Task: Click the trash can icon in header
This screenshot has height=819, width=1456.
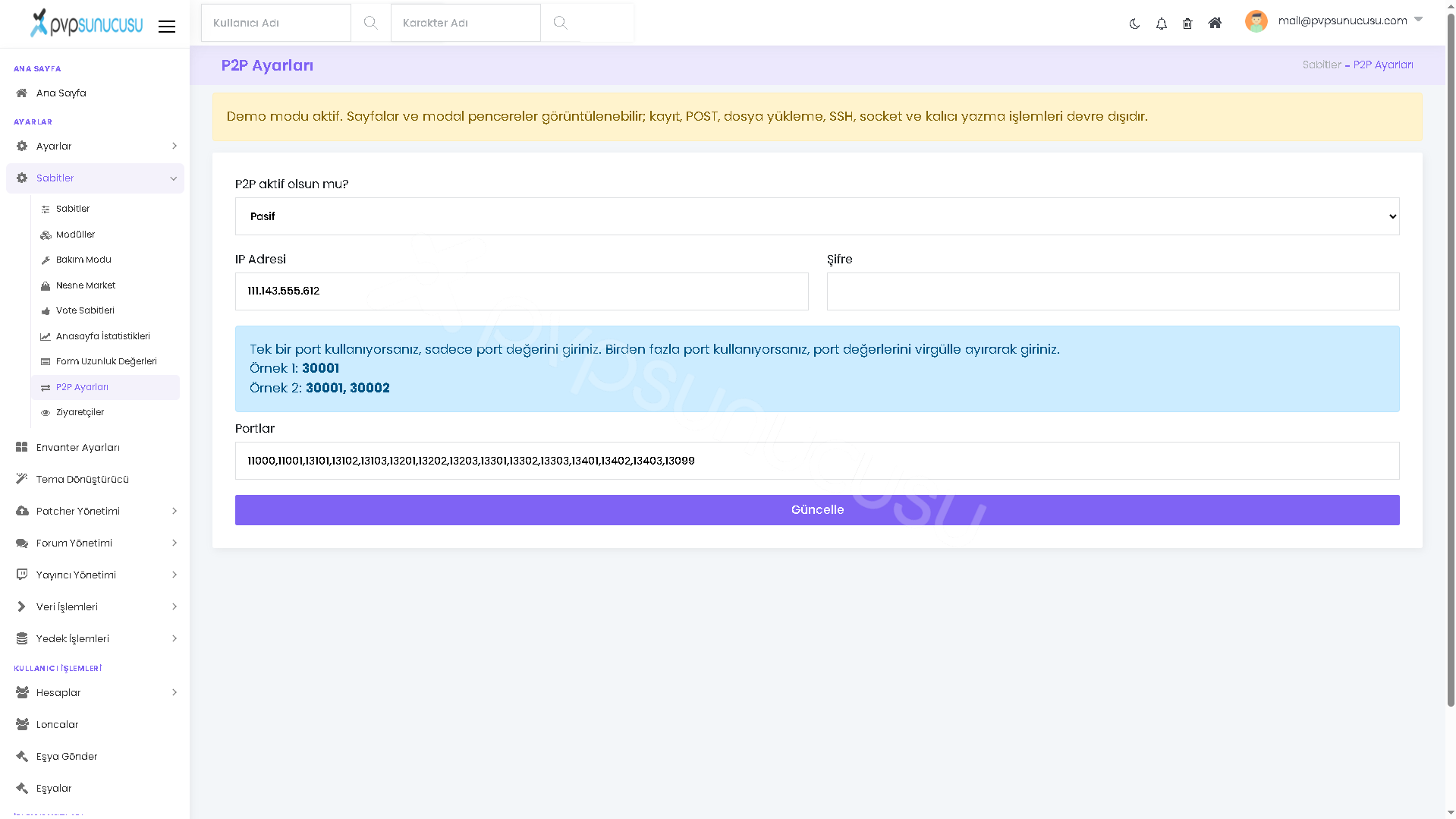Action: 1187,24
